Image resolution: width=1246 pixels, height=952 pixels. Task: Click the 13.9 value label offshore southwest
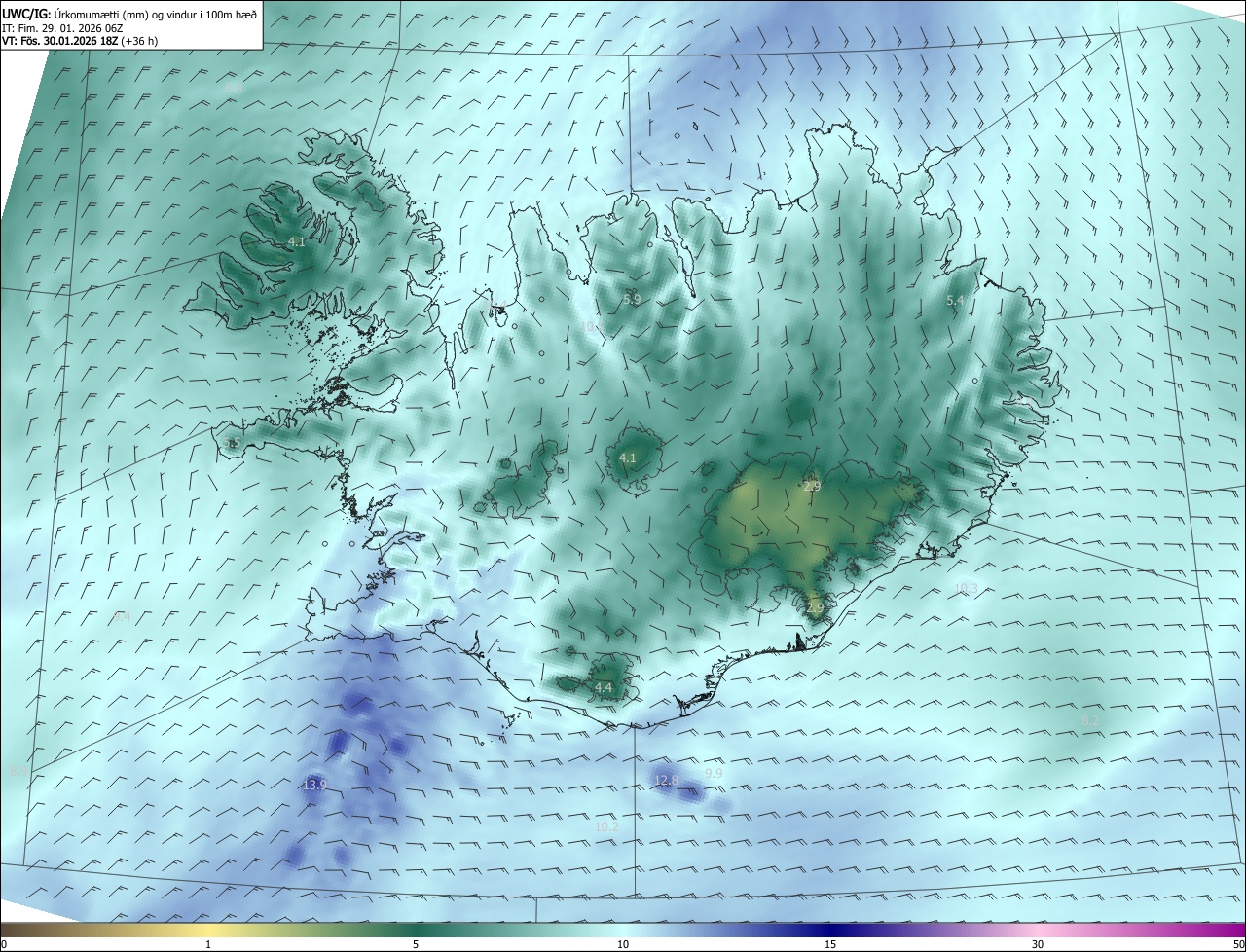[x=314, y=785]
